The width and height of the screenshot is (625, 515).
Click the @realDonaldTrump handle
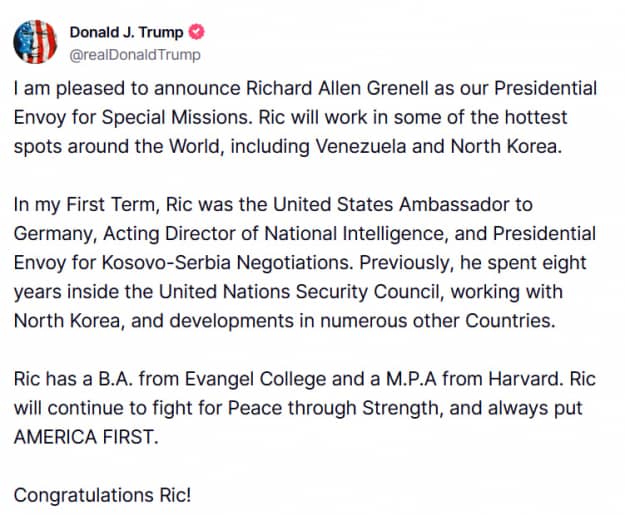135,54
